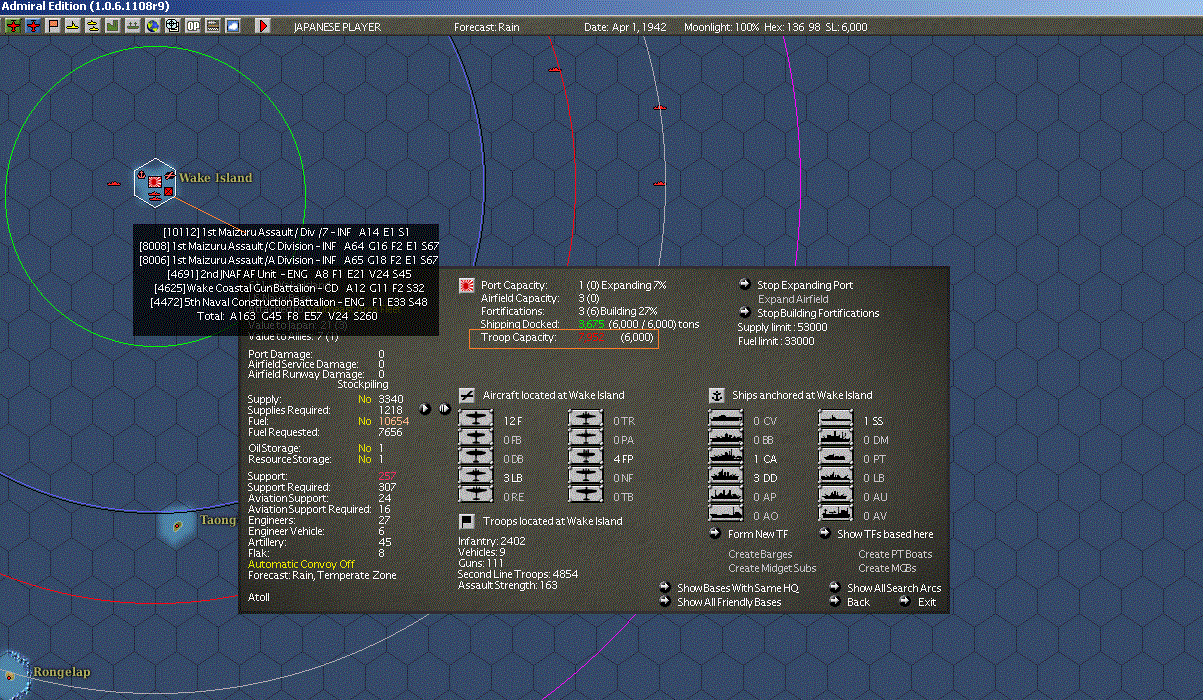Toggle Expand Airfield option

point(793,299)
